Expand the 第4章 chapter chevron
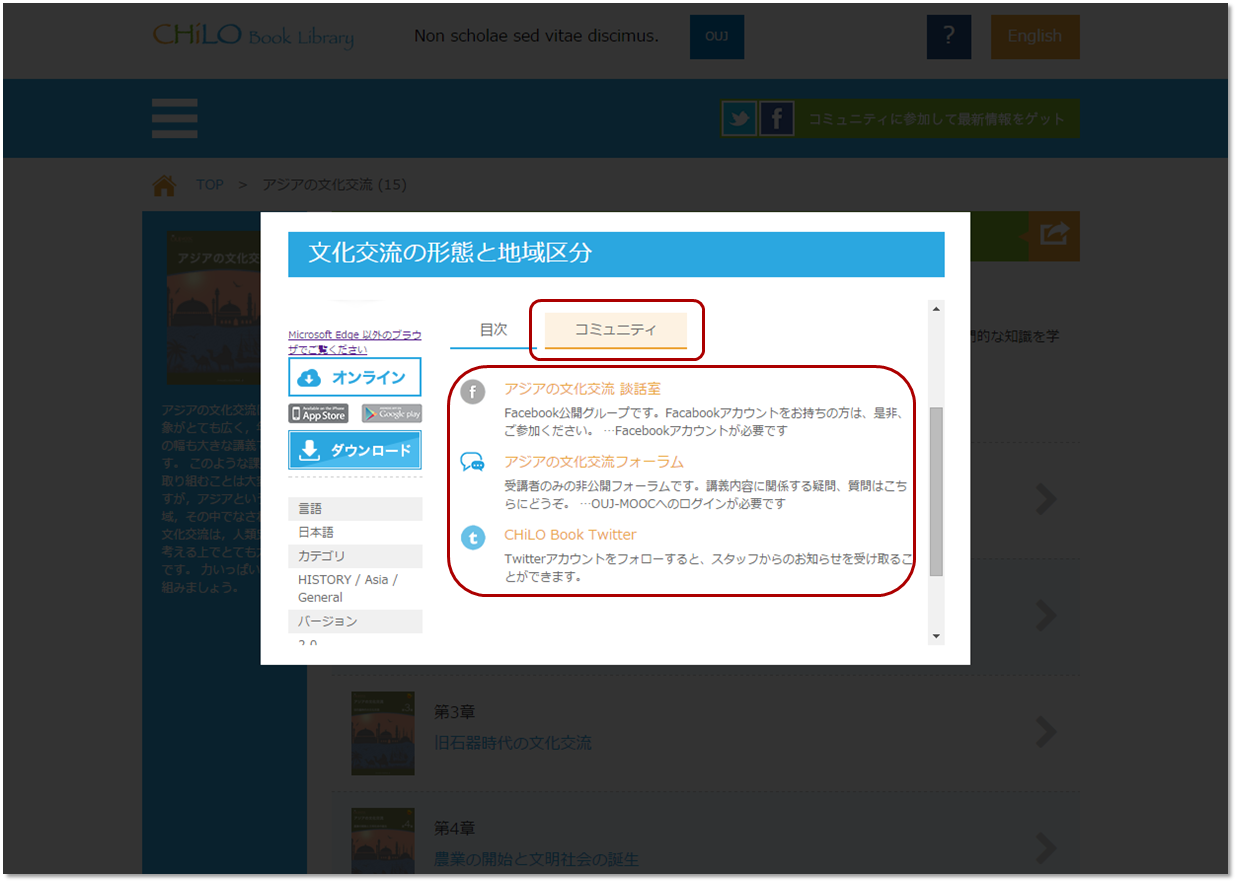Viewport: 1237px width, 883px height. point(1046,848)
